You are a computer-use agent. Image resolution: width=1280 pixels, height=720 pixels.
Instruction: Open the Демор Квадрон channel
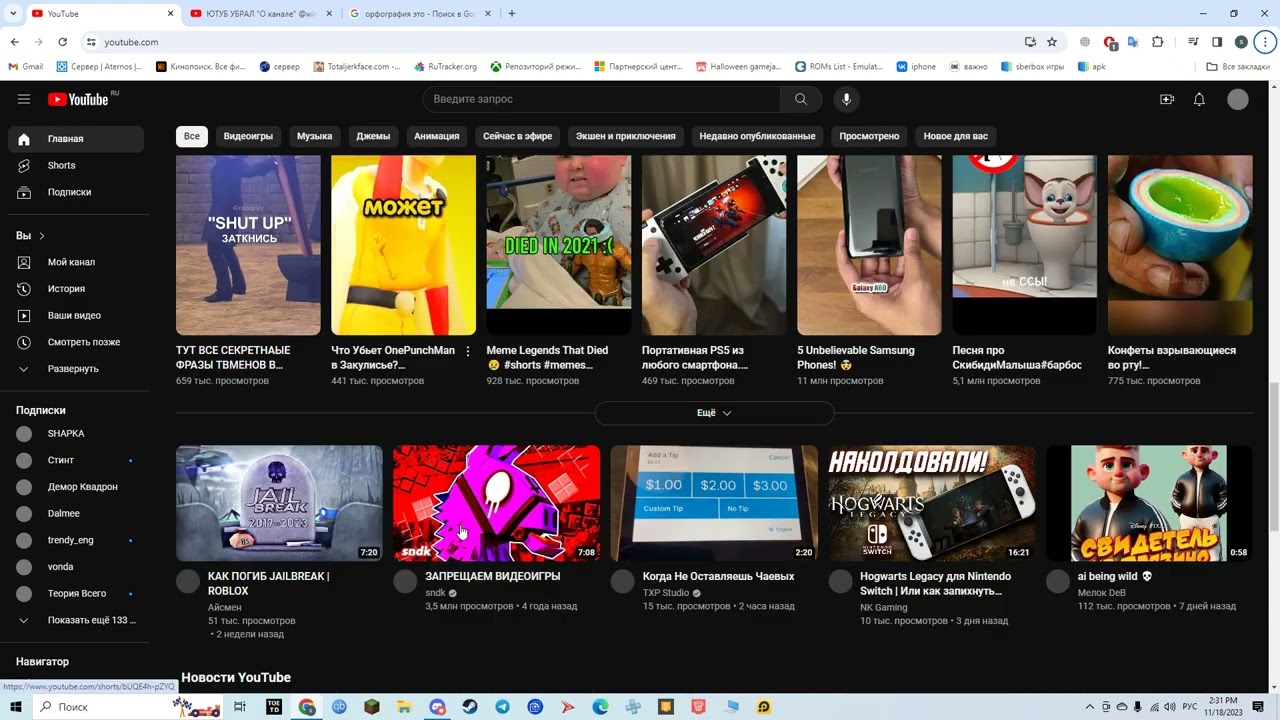tap(76, 487)
